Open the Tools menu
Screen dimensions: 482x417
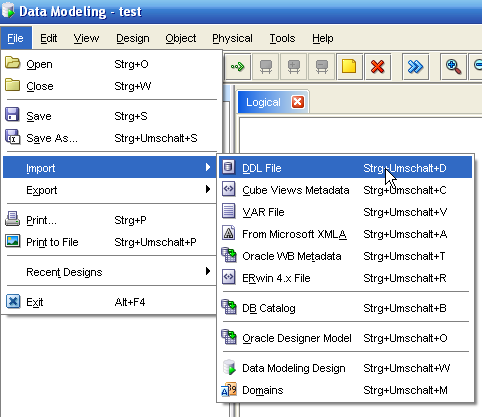pyautogui.click(x=282, y=38)
